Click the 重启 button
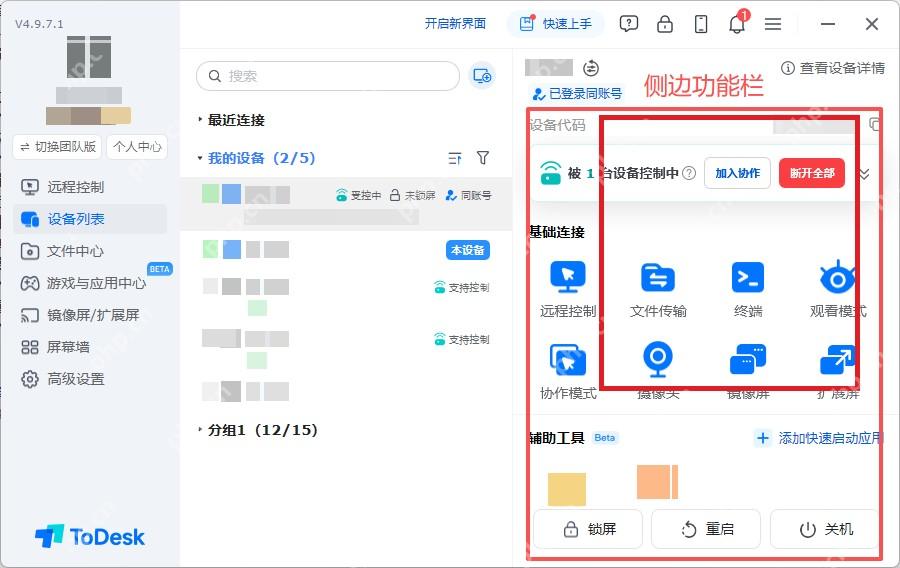 coord(707,529)
